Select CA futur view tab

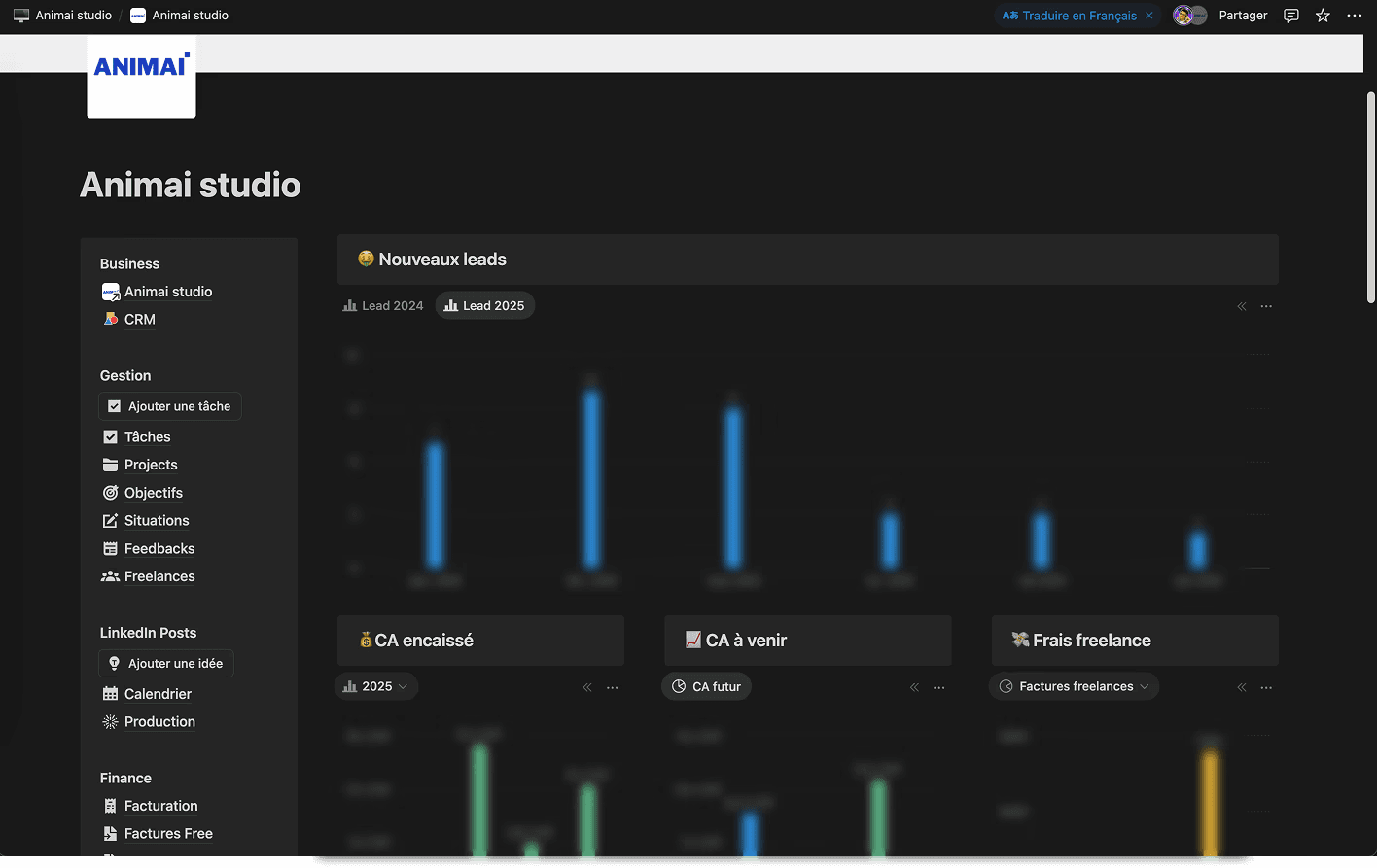pyautogui.click(x=706, y=687)
